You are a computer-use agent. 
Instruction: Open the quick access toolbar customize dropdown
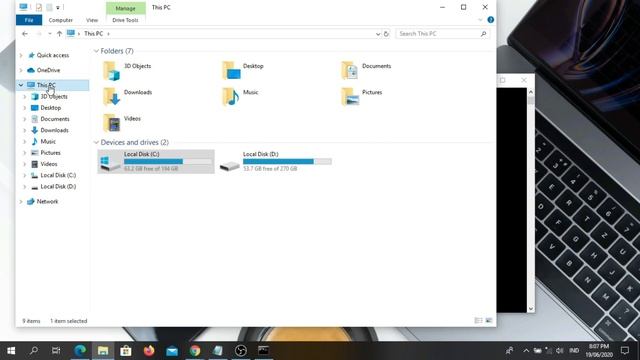[x=58, y=8]
